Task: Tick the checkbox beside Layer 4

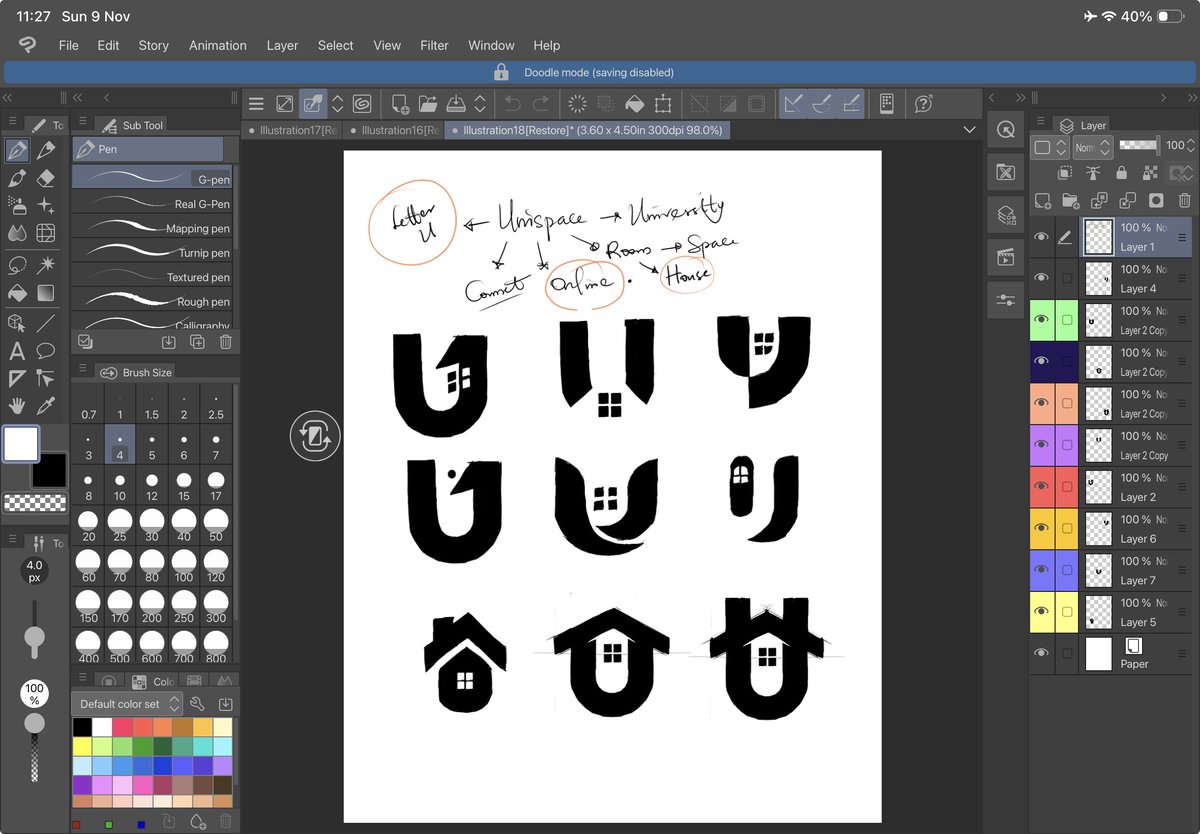Action: [x=1067, y=279]
